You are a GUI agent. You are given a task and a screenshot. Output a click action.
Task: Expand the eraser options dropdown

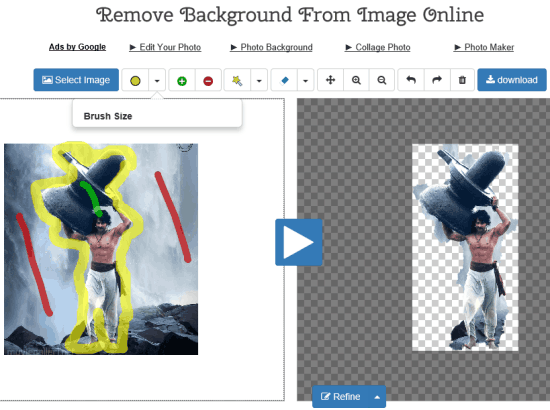[306, 81]
